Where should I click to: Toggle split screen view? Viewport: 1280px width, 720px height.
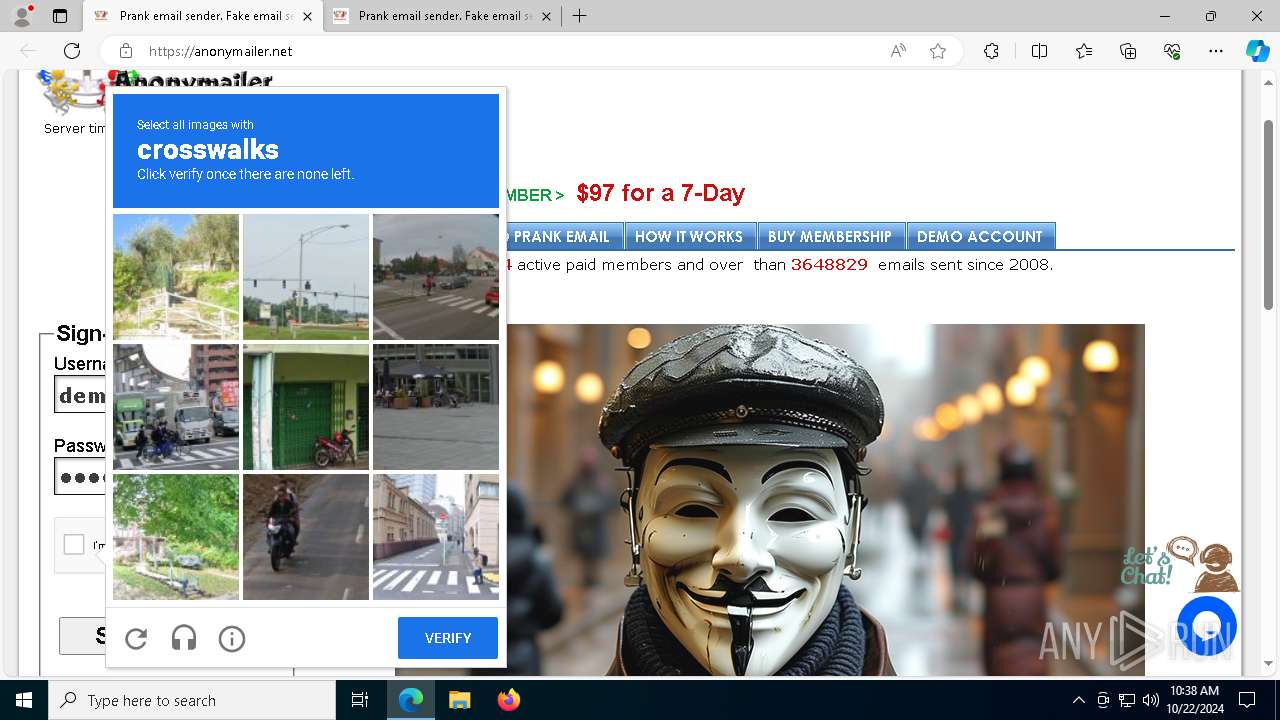(1039, 51)
